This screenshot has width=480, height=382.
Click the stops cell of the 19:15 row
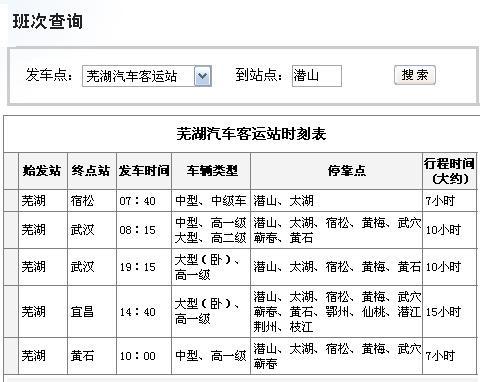point(337,267)
